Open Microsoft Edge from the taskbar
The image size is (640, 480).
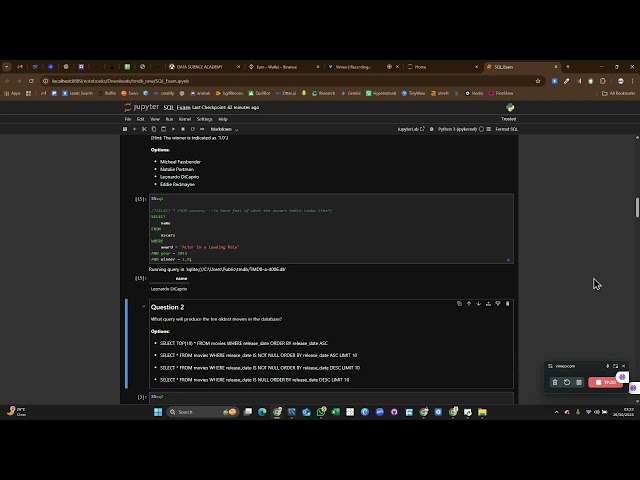click(262, 412)
